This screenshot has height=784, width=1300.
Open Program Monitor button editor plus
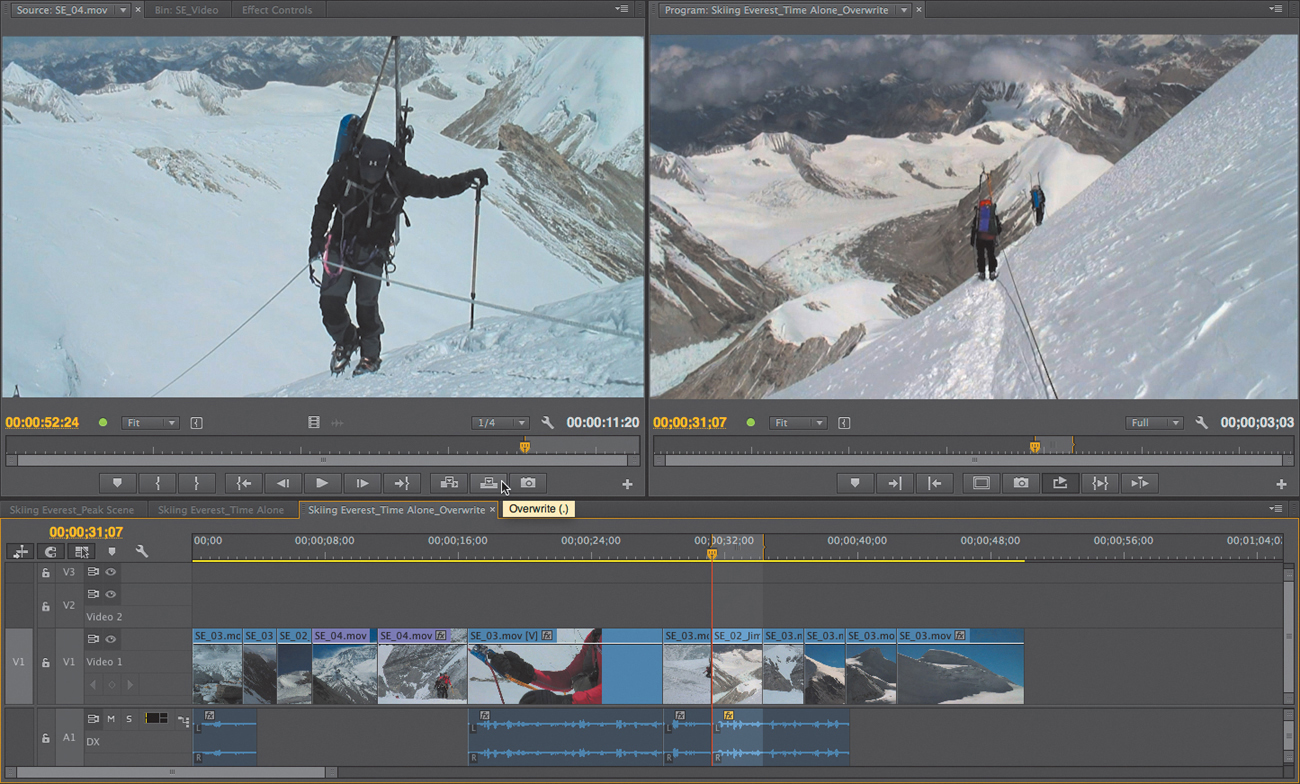click(1281, 484)
